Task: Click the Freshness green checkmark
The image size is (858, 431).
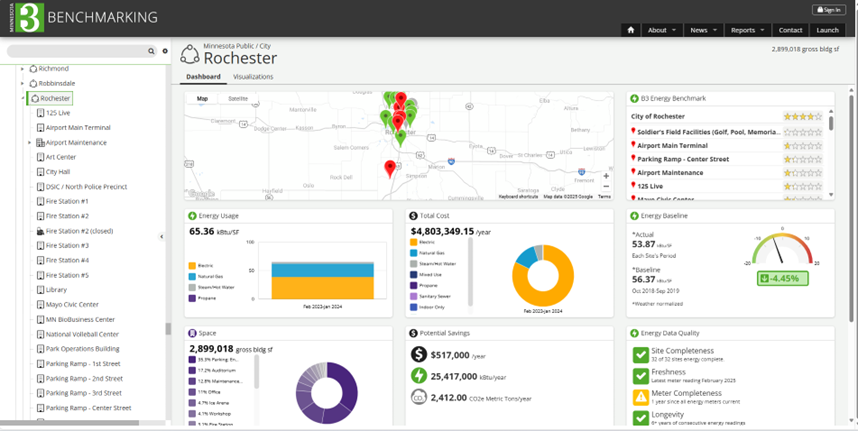Action: pos(641,377)
